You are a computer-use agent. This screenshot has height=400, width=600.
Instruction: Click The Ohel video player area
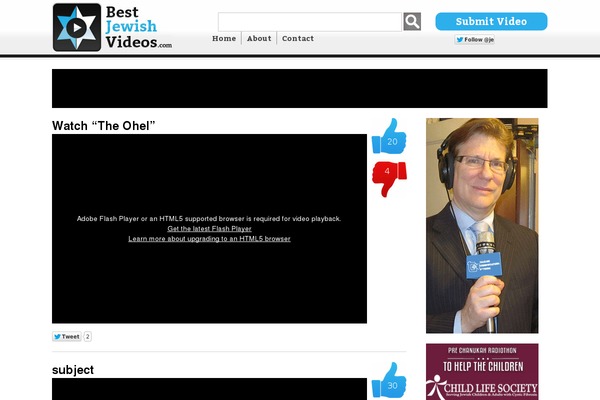(x=209, y=229)
